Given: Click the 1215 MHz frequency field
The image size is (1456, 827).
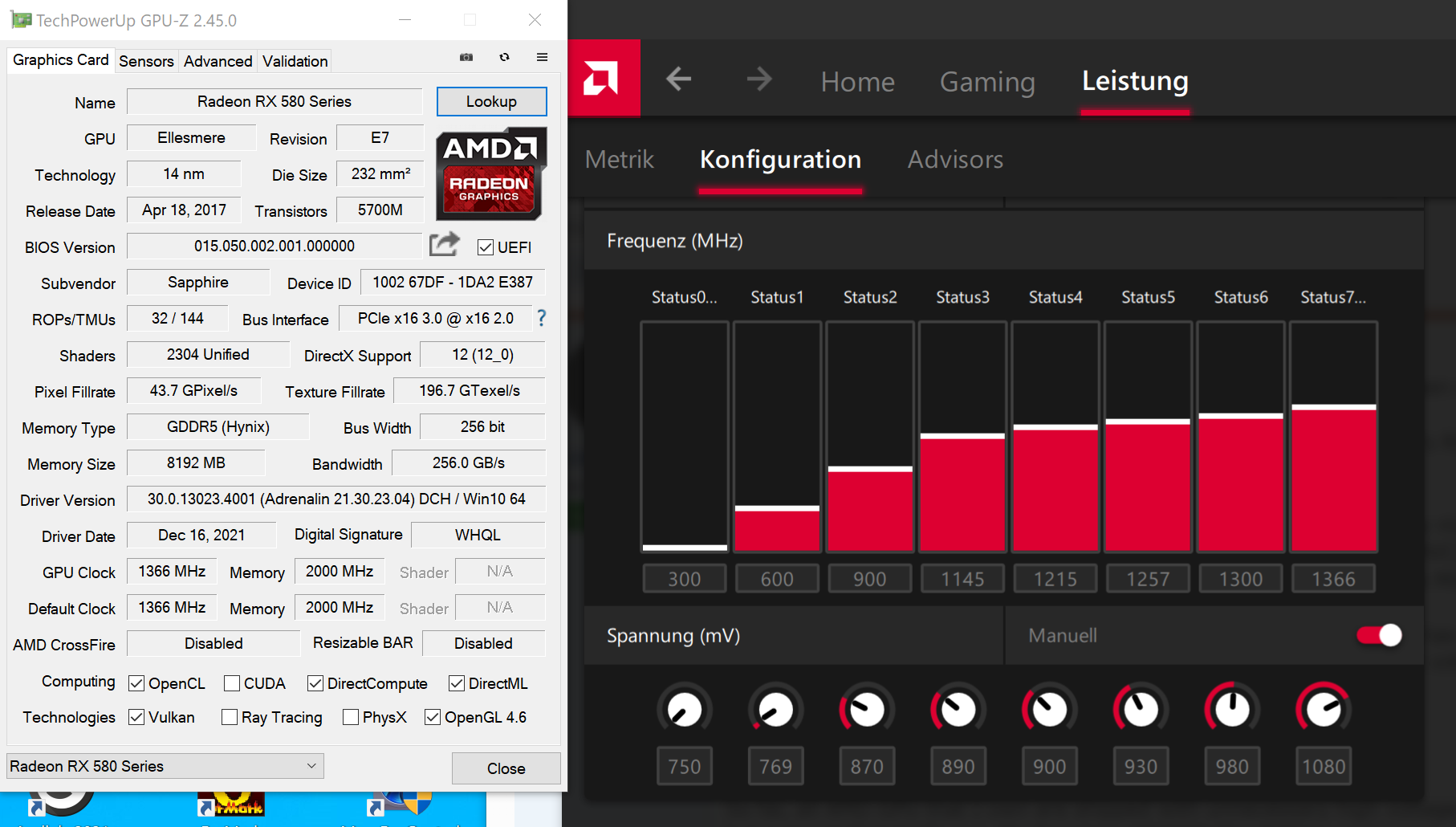Looking at the screenshot, I should 1055,579.
